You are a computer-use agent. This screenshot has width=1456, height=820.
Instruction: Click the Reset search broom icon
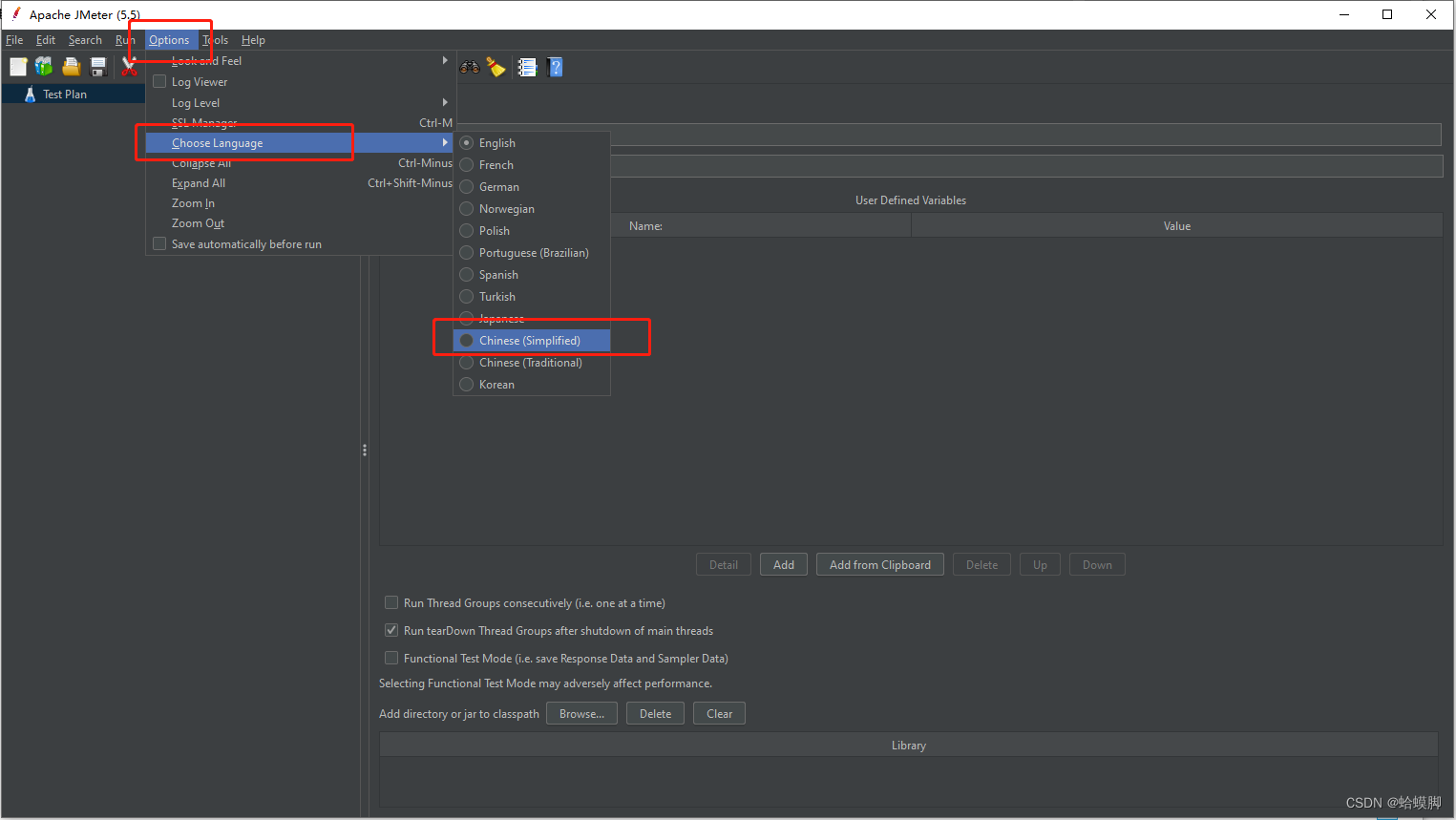(x=496, y=67)
